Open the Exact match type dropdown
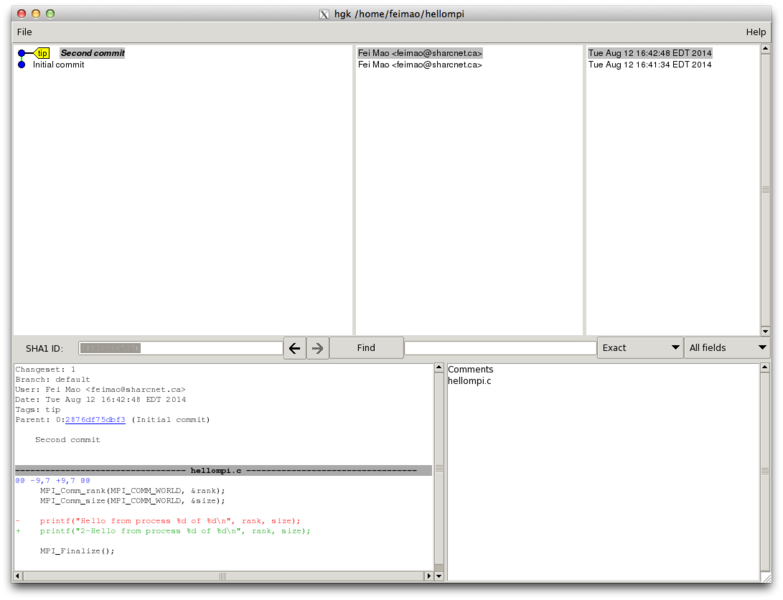The image size is (783, 600). 639,348
